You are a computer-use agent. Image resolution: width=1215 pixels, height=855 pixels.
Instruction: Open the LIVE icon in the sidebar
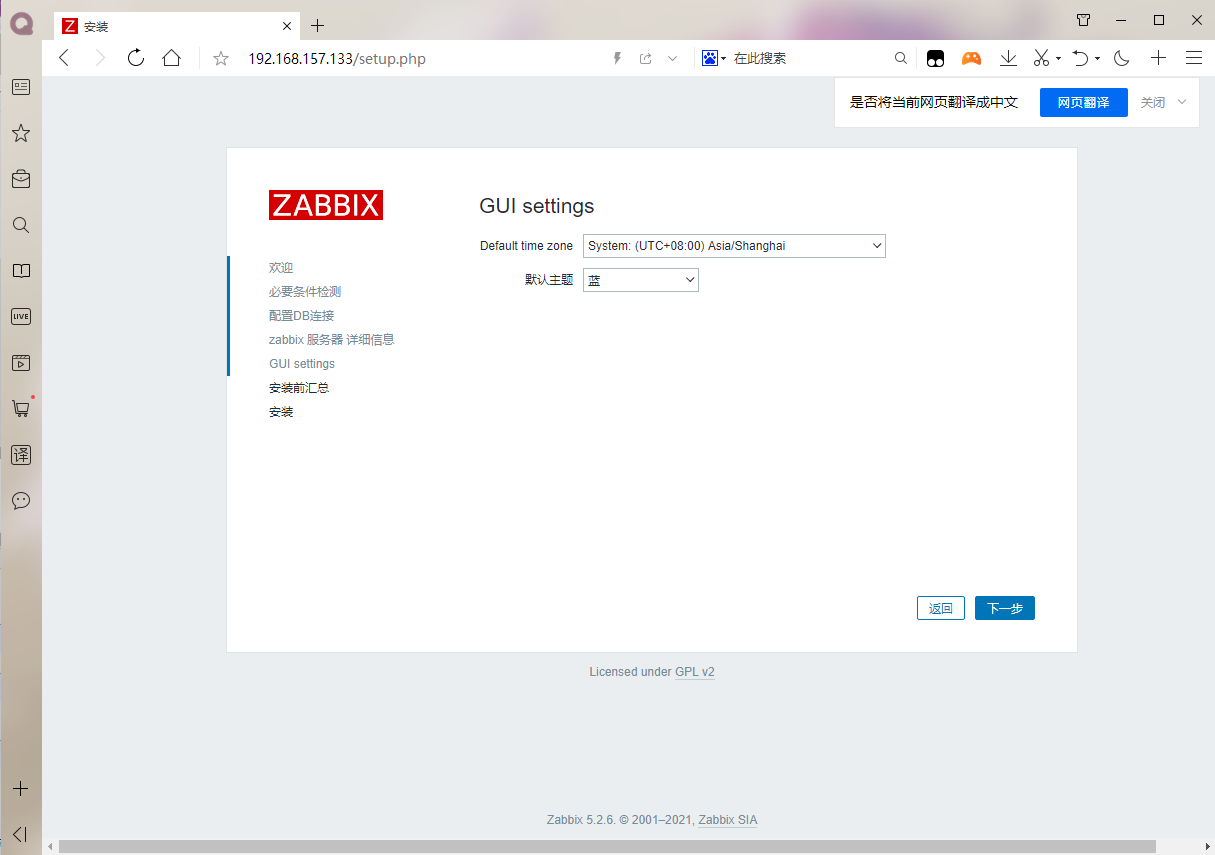(x=21, y=317)
